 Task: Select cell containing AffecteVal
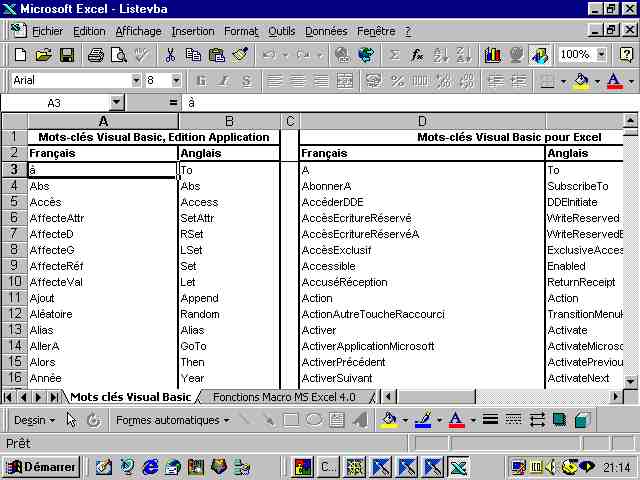(x=103, y=282)
